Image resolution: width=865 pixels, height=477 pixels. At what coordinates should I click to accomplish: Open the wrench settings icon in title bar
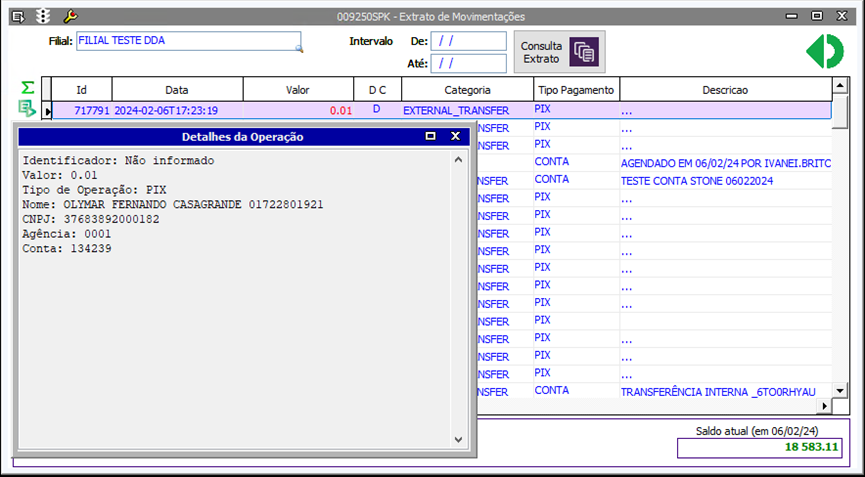click(x=71, y=17)
